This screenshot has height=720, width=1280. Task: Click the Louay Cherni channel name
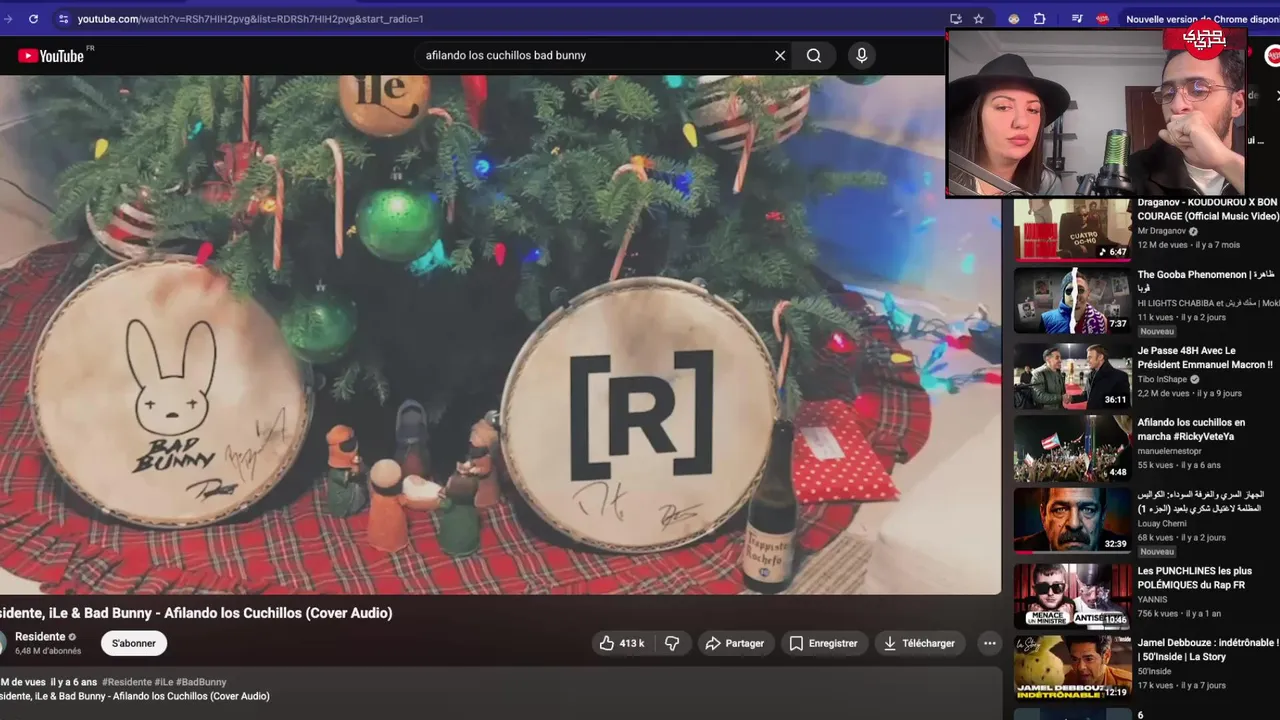[1161, 523]
